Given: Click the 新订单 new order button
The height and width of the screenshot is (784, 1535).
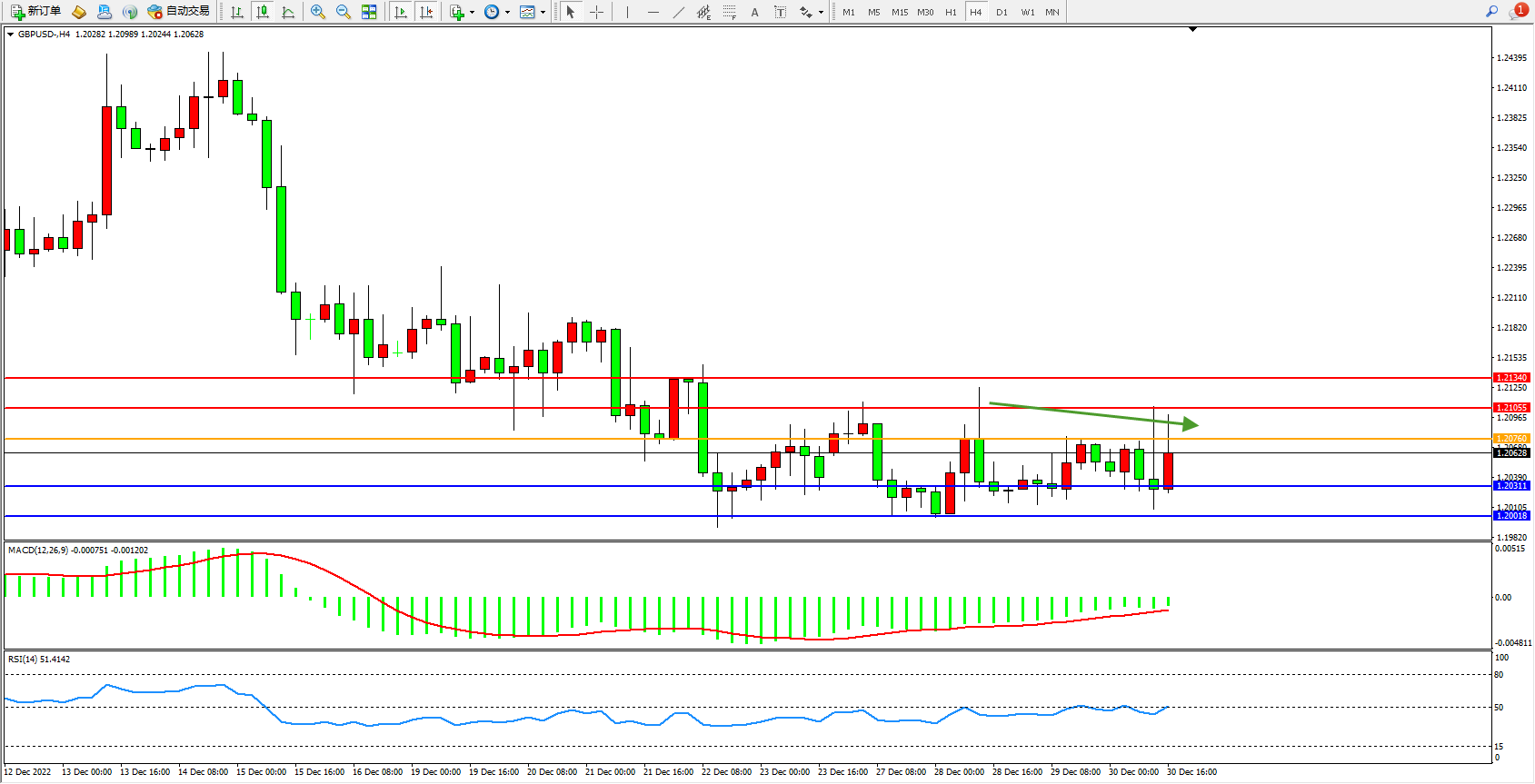Looking at the screenshot, I should click(36, 12).
